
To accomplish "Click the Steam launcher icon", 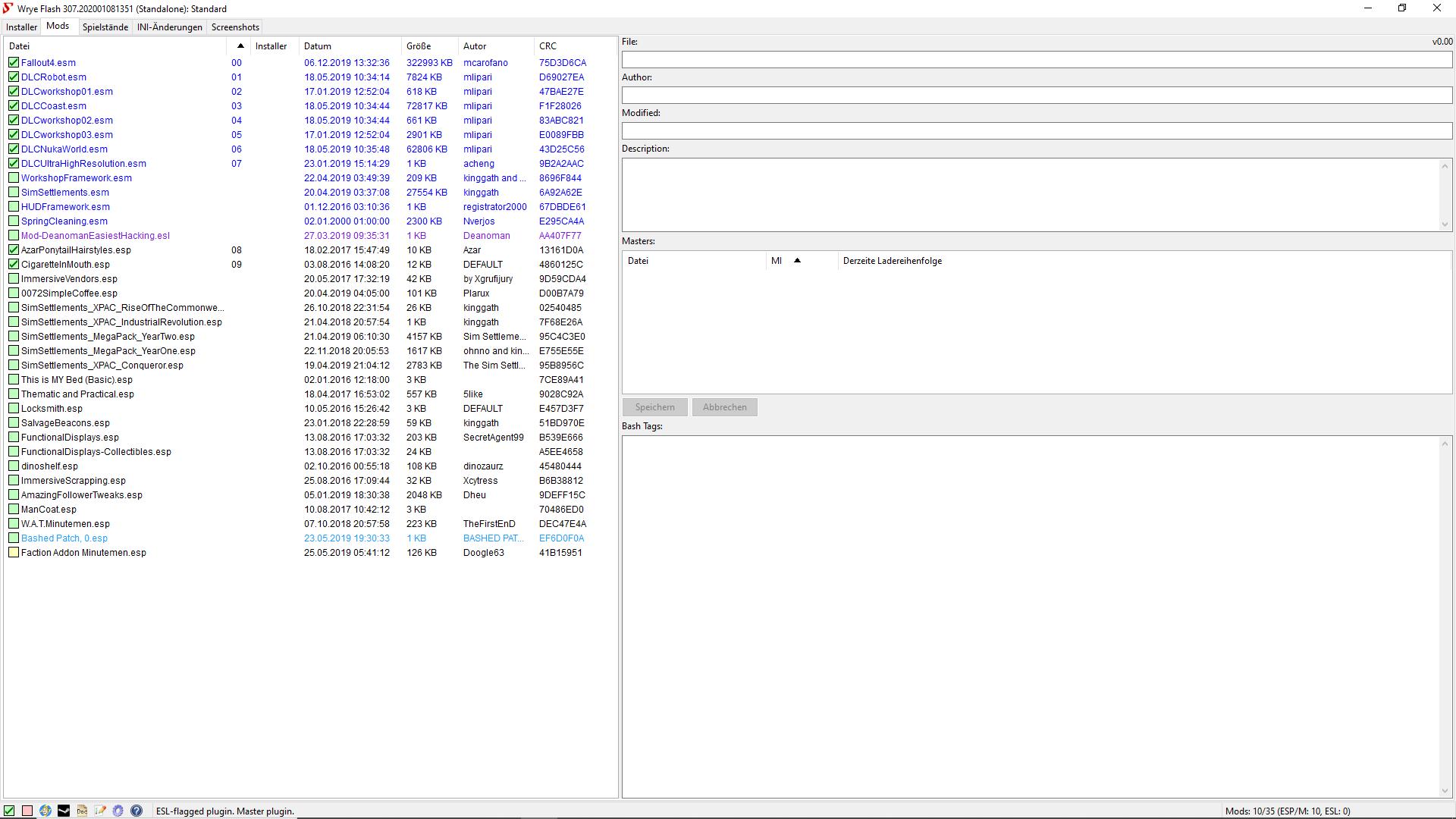I will pos(64,811).
